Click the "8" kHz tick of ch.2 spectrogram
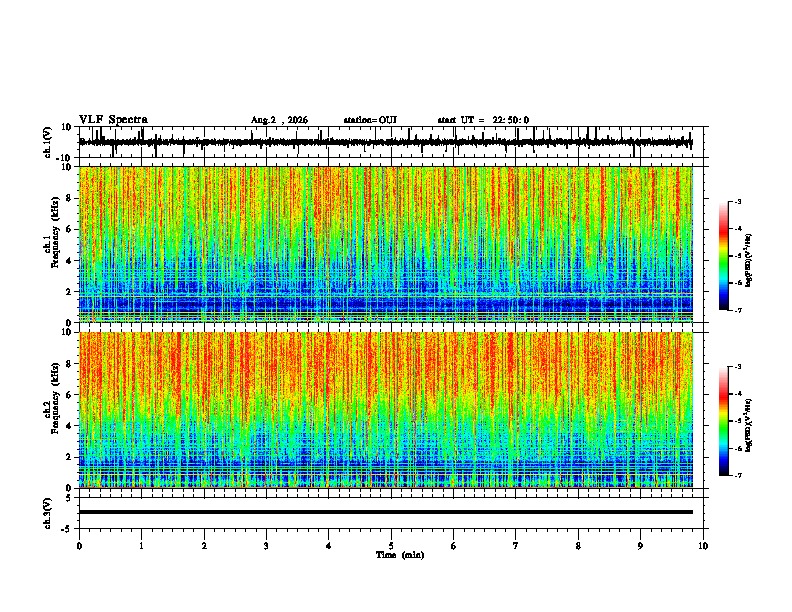Image resolution: width=792 pixels, height=612 pixels. (x=69, y=364)
